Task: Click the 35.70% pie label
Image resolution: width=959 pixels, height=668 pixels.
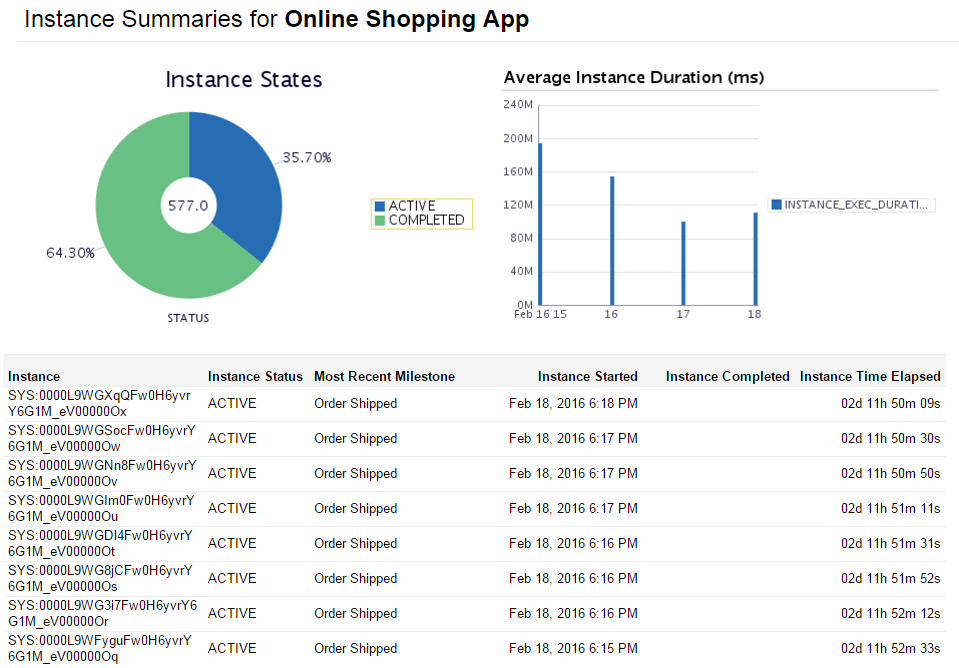Action: click(x=307, y=158)
